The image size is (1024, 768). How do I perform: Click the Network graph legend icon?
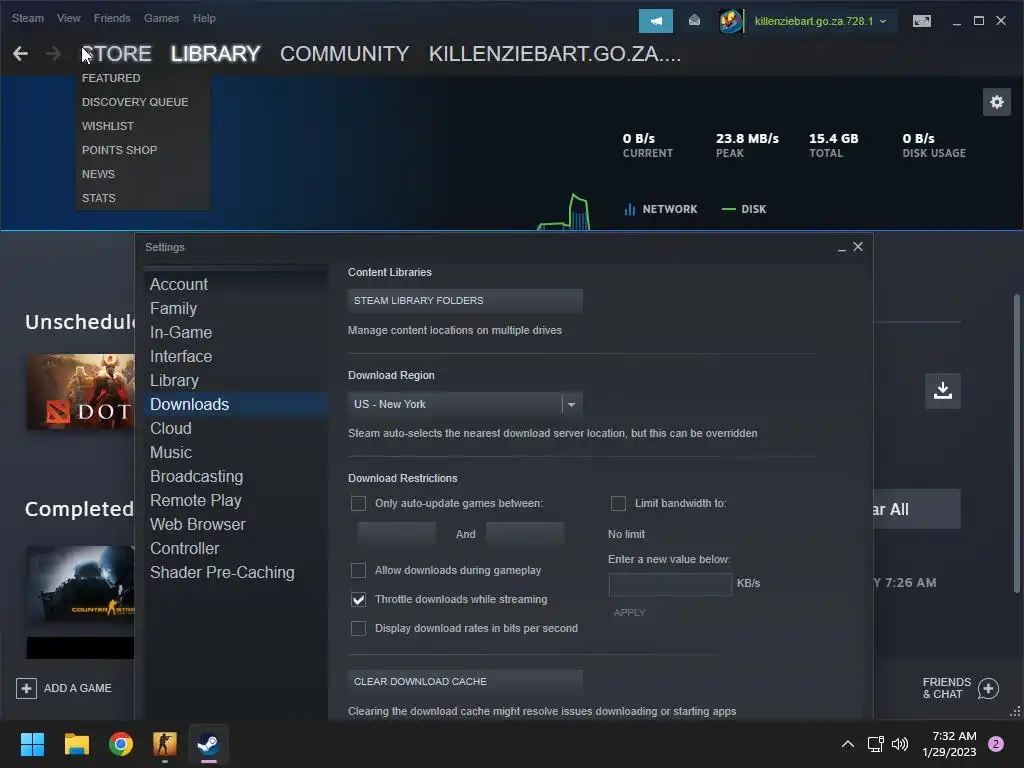click(x=630, y=209)
